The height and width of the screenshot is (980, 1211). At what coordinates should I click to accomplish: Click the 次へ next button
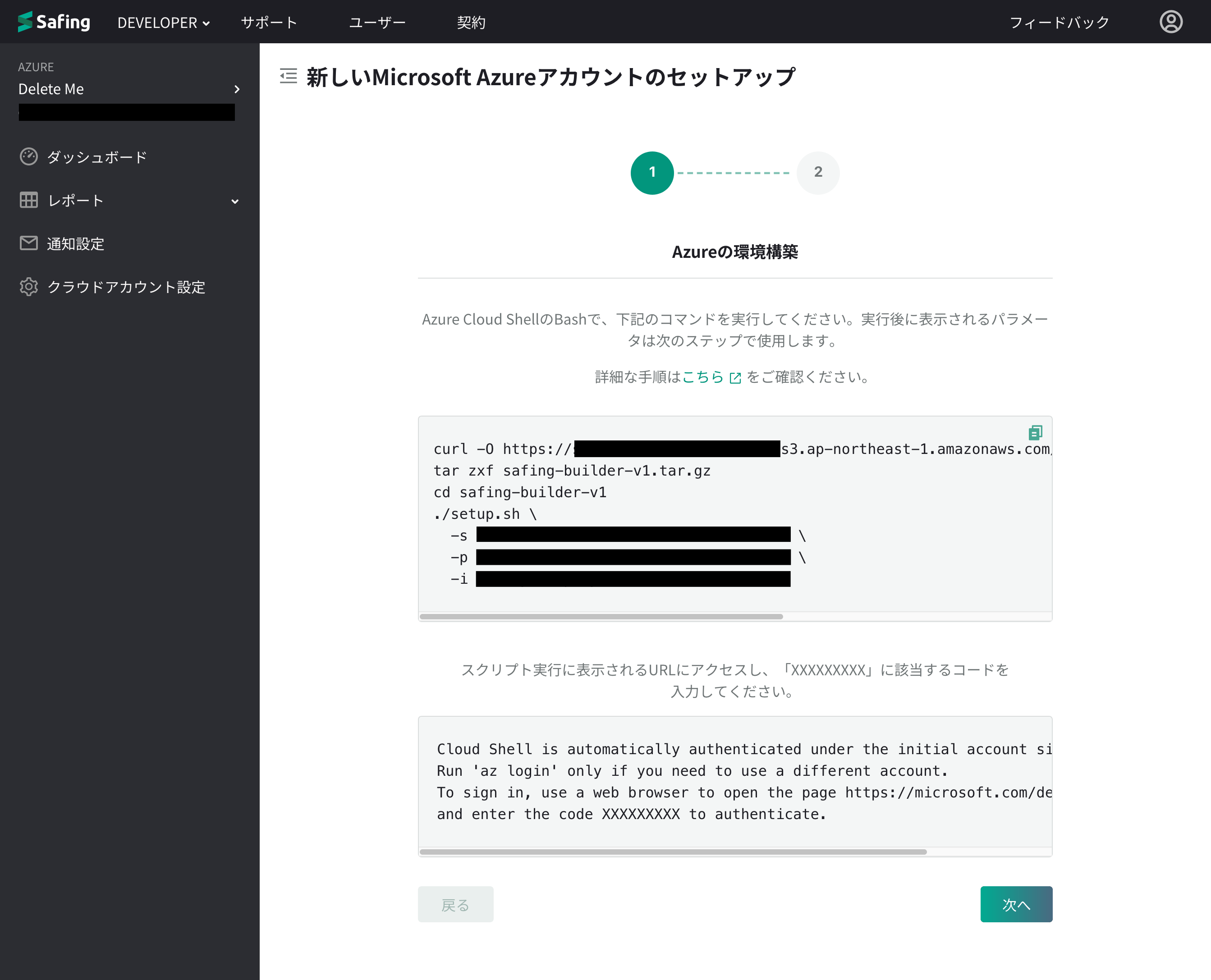(x=1016, y=904)
